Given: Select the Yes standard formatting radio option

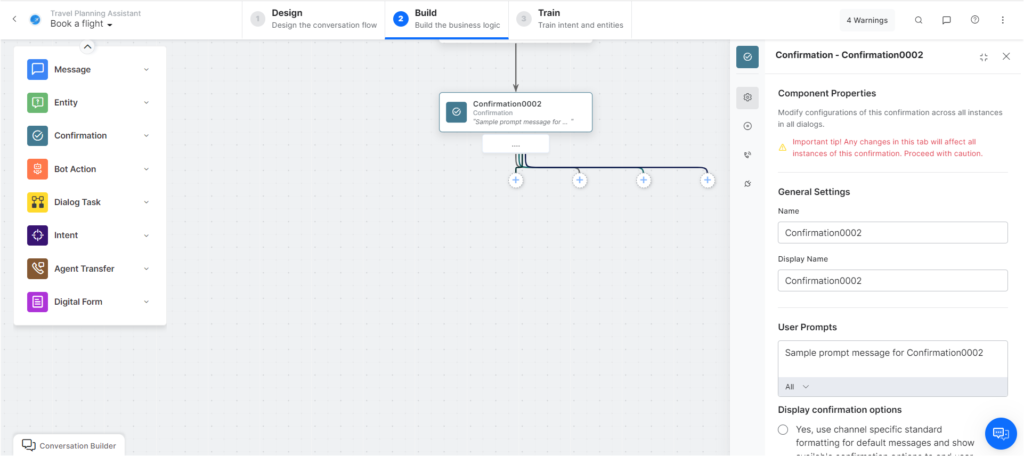Looking at the screenshot, I should point(783,429).
